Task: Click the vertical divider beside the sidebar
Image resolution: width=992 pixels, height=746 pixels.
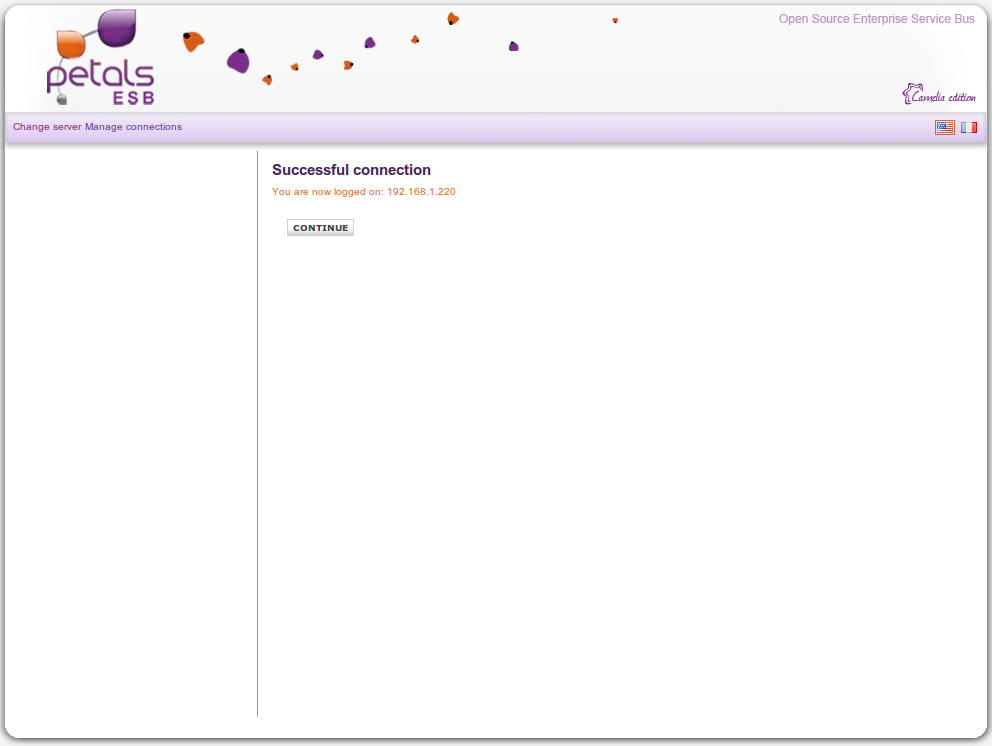Action: click(257, 430)
